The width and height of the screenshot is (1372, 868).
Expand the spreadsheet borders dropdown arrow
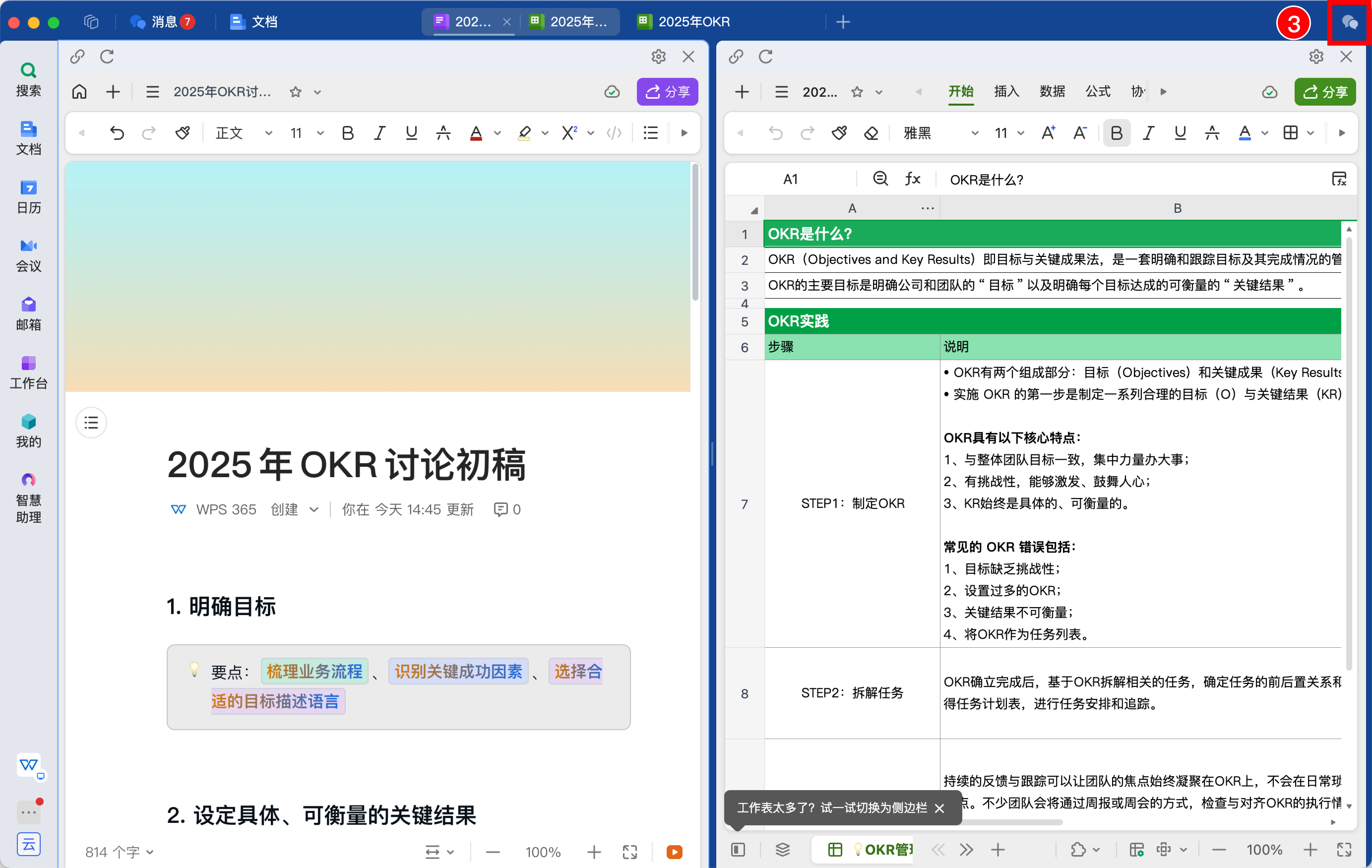(x=1310, y=133)
